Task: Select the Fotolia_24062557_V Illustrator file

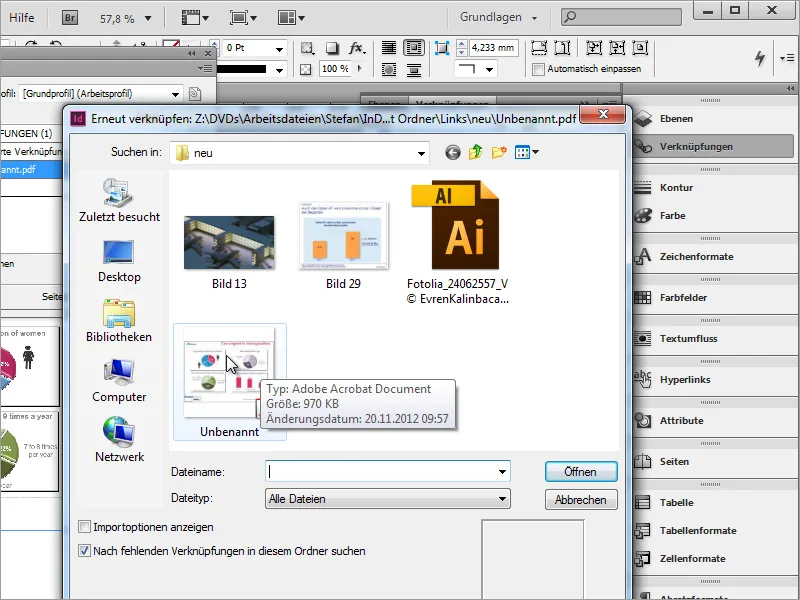Action: 458,242
